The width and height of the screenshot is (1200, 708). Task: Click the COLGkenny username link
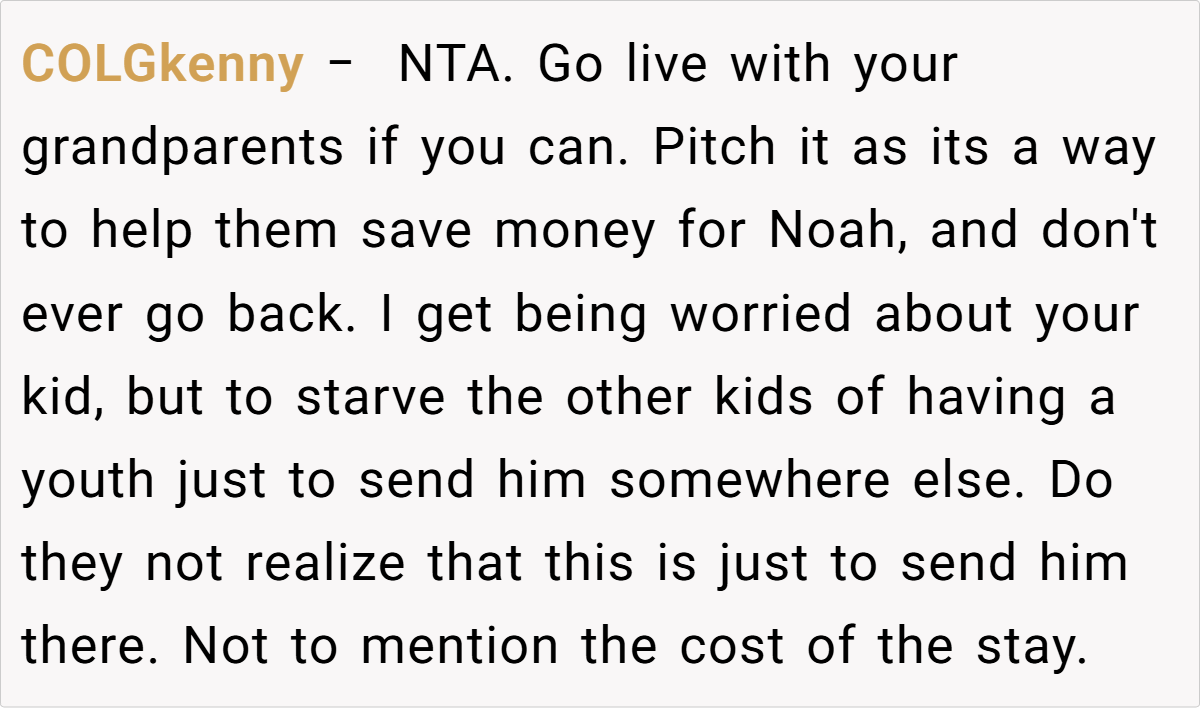pos(163,66)
